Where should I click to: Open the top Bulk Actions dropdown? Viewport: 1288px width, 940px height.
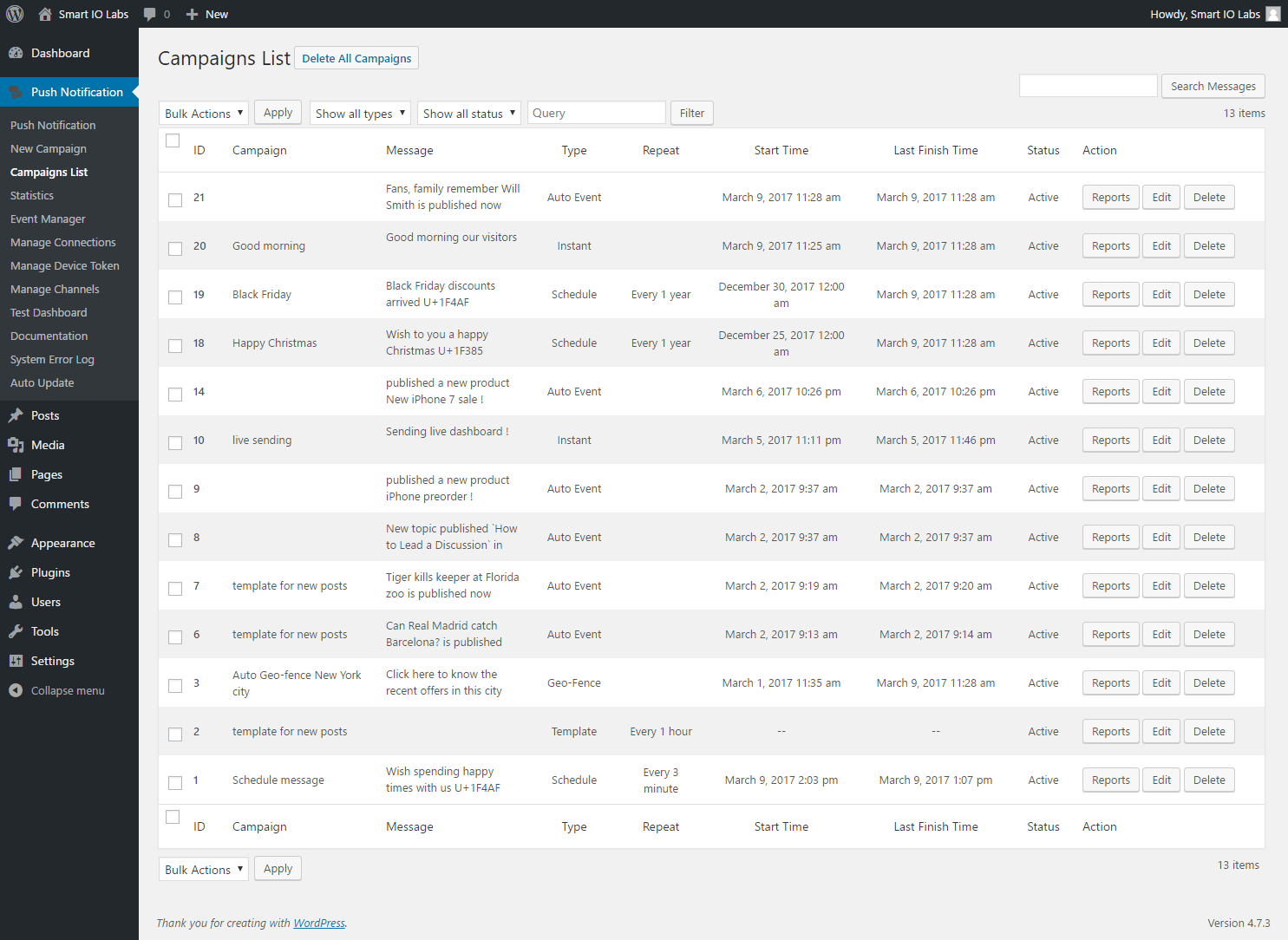(x=204, y=114)
